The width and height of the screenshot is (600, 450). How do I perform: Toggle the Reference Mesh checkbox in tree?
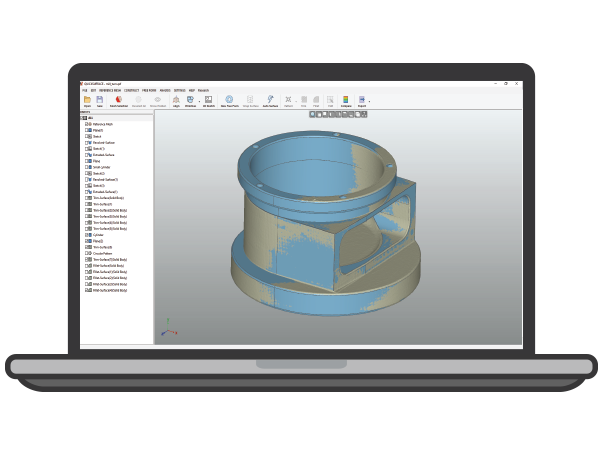88,124
